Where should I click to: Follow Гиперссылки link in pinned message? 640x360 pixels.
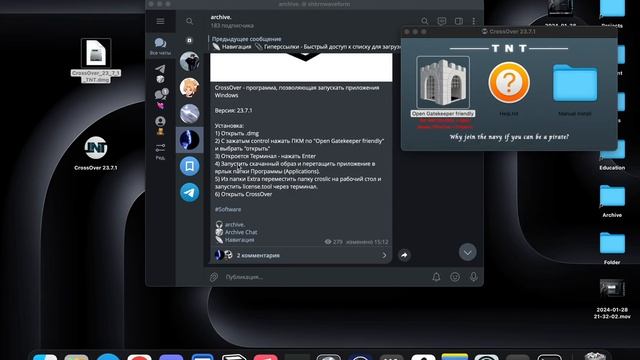click(x=282, y=47)
